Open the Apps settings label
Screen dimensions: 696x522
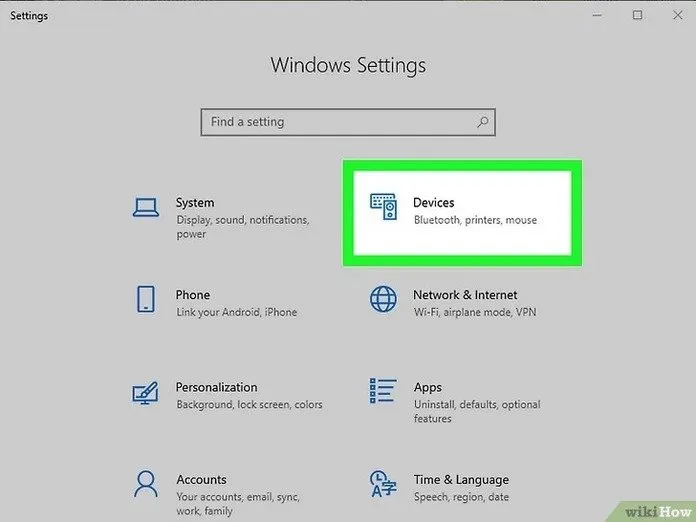pyautogui.click(x=427, y=387)
